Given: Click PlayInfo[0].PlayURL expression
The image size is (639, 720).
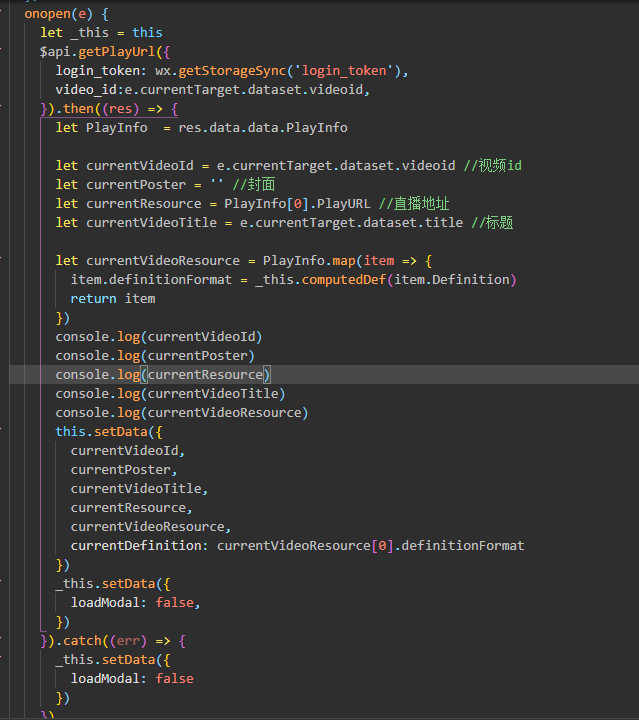Looking at the screenshot, I should pos(297,203).
